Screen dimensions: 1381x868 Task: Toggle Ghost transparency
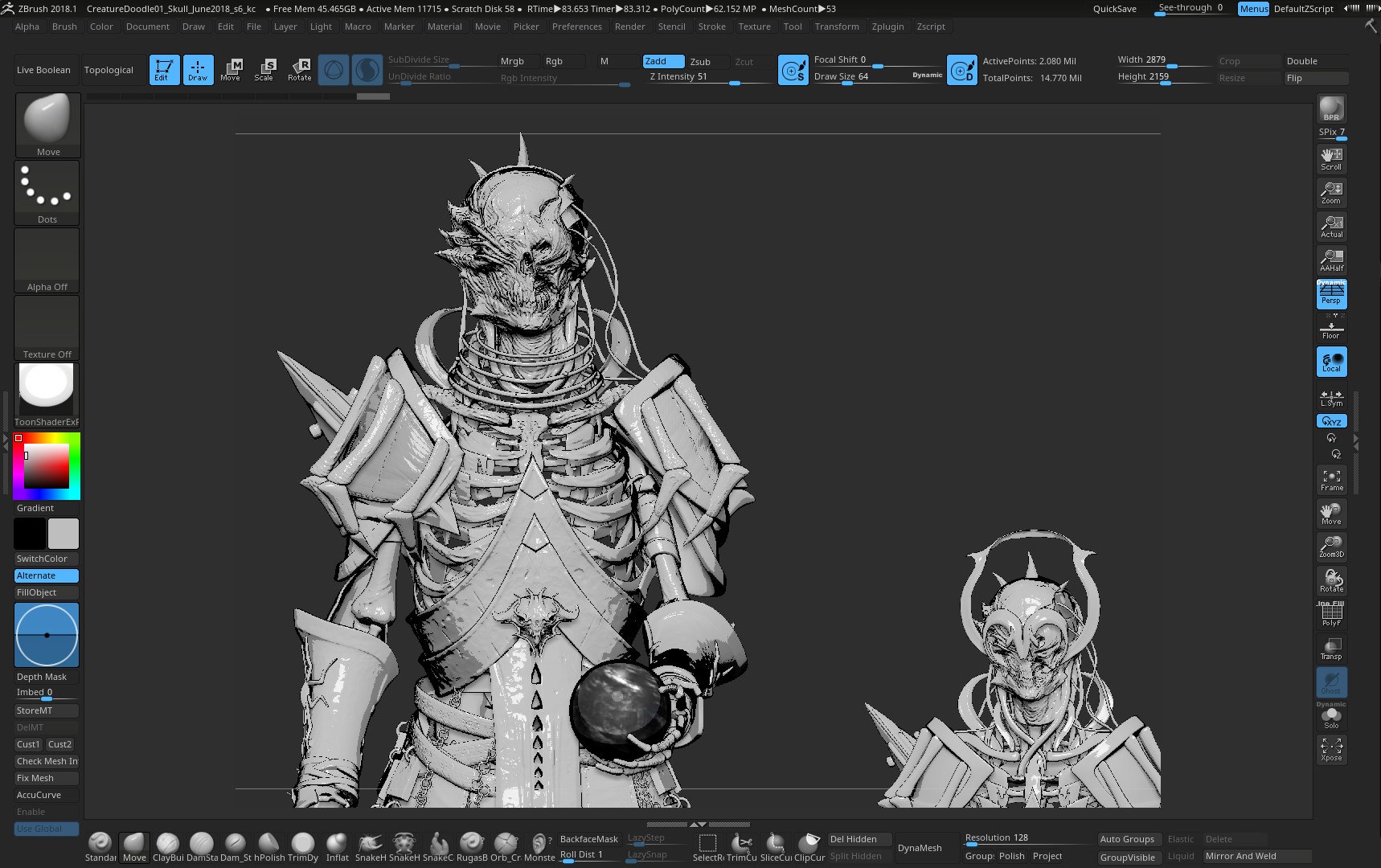[1331, 682]
